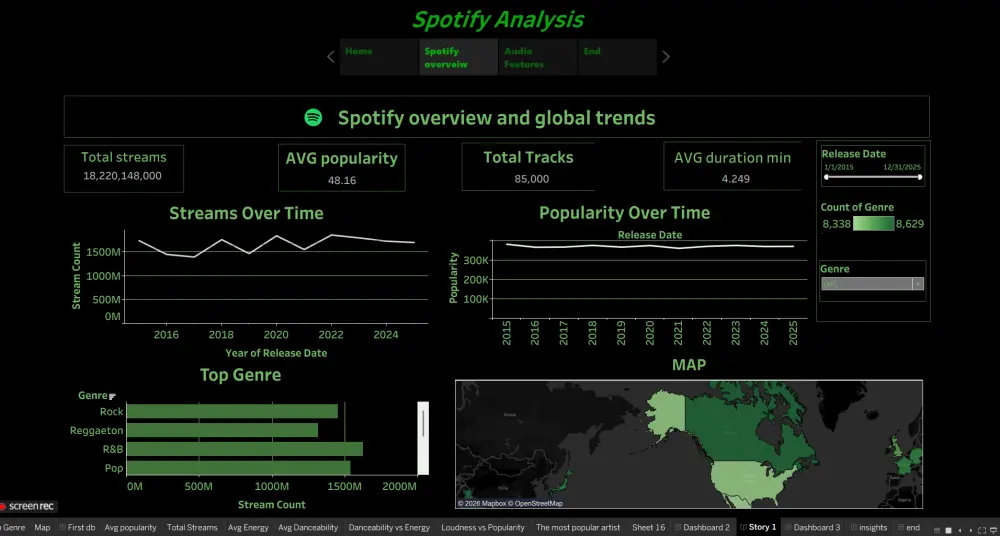Open the End story point
1000x536 pixels.
tap(617, 57)
